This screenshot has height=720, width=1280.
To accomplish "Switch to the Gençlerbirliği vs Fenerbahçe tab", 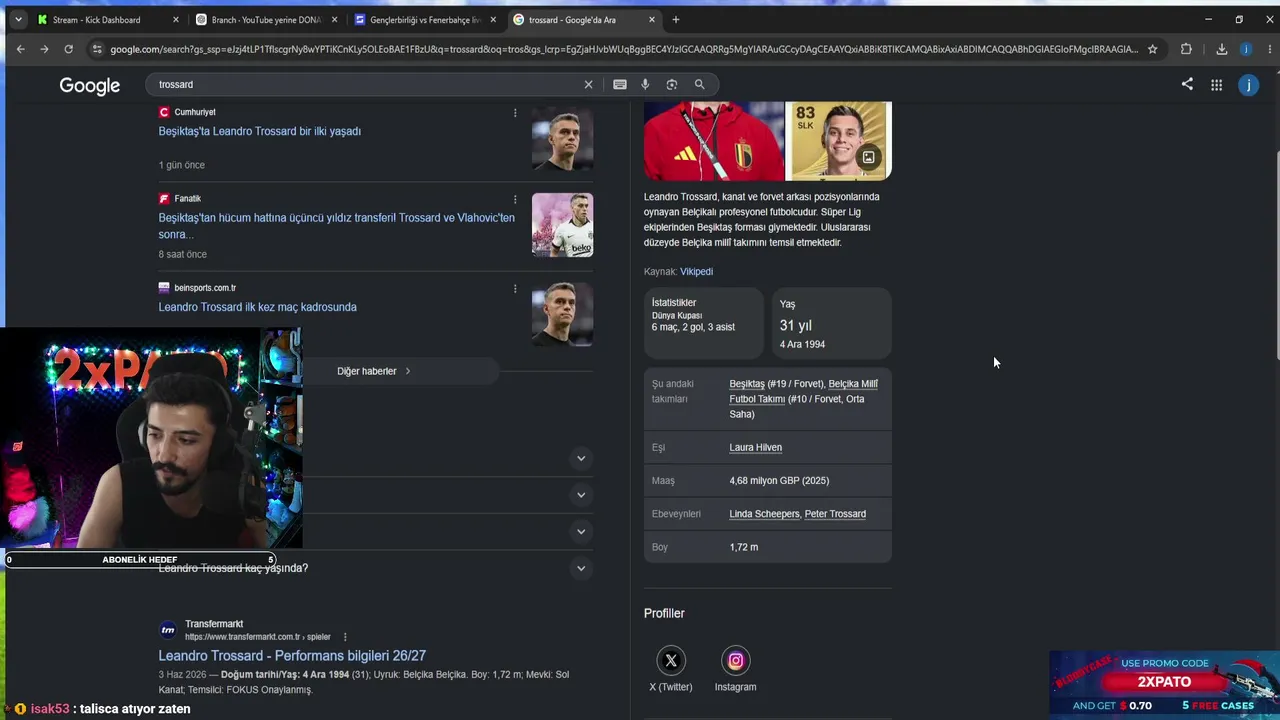I will coord(425,20).
